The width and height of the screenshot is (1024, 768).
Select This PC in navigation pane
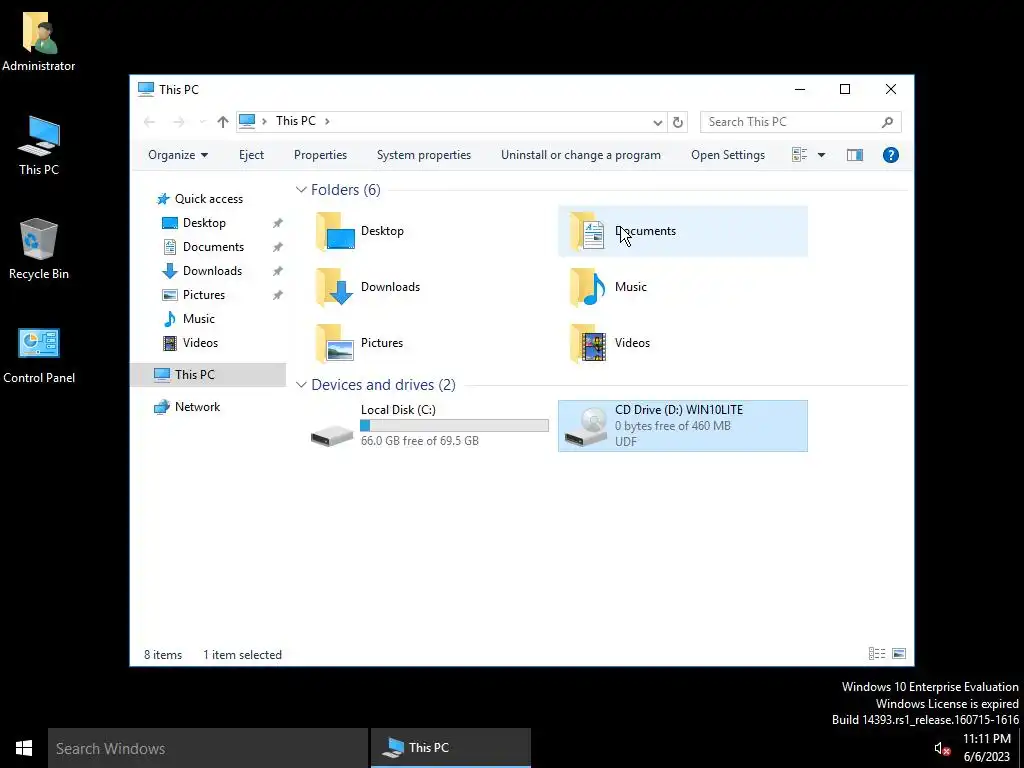pos(208,375)
